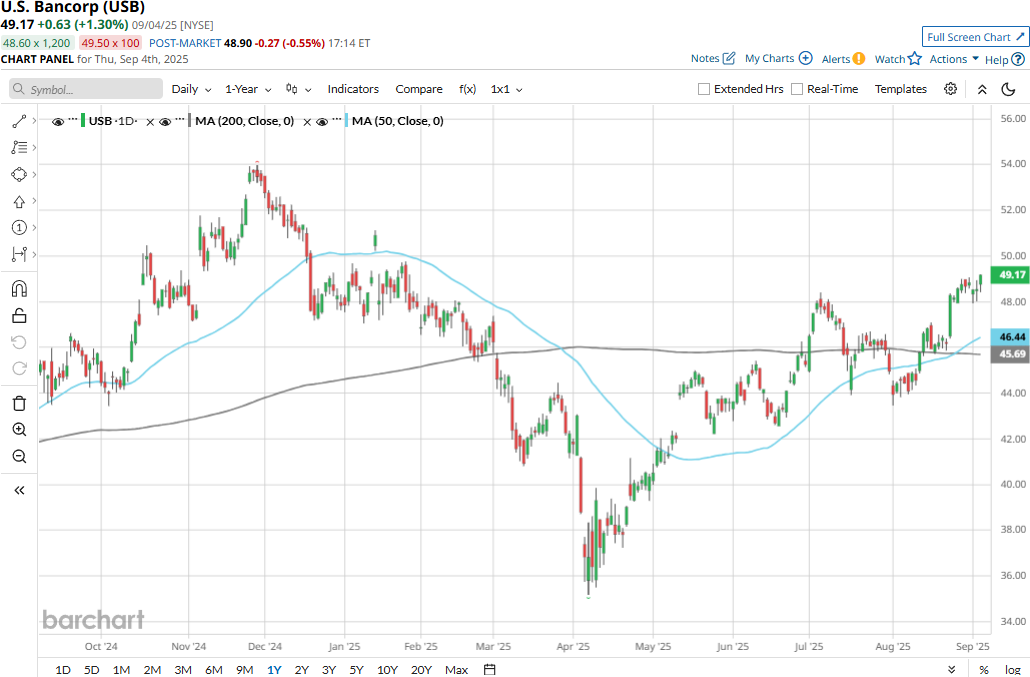The width and height of the screenshot is (1030, 677).
Task: Click the redo arrow icon
Action: coord(19,368)
